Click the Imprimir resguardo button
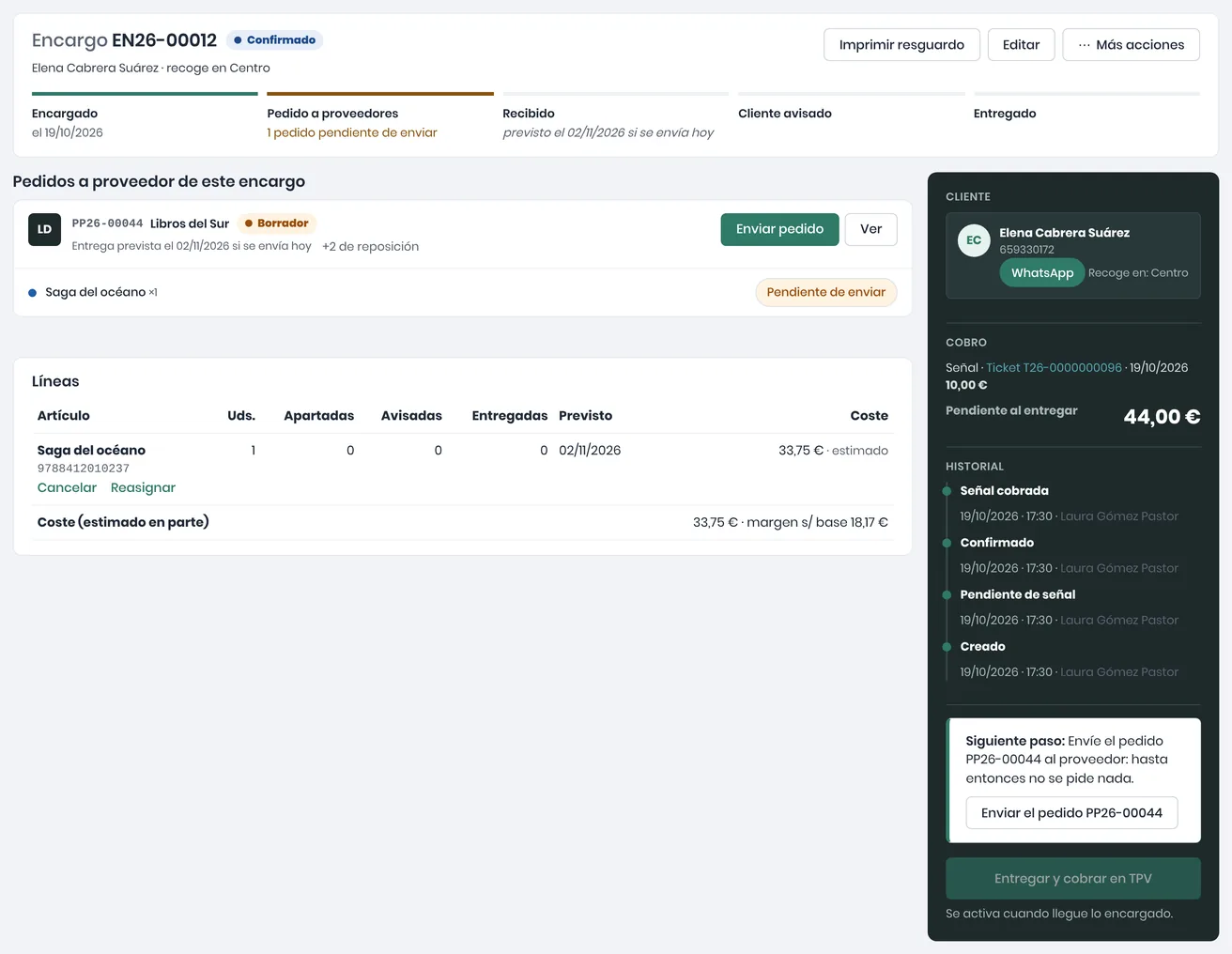 pyautogui.click(x=901, y=44)
